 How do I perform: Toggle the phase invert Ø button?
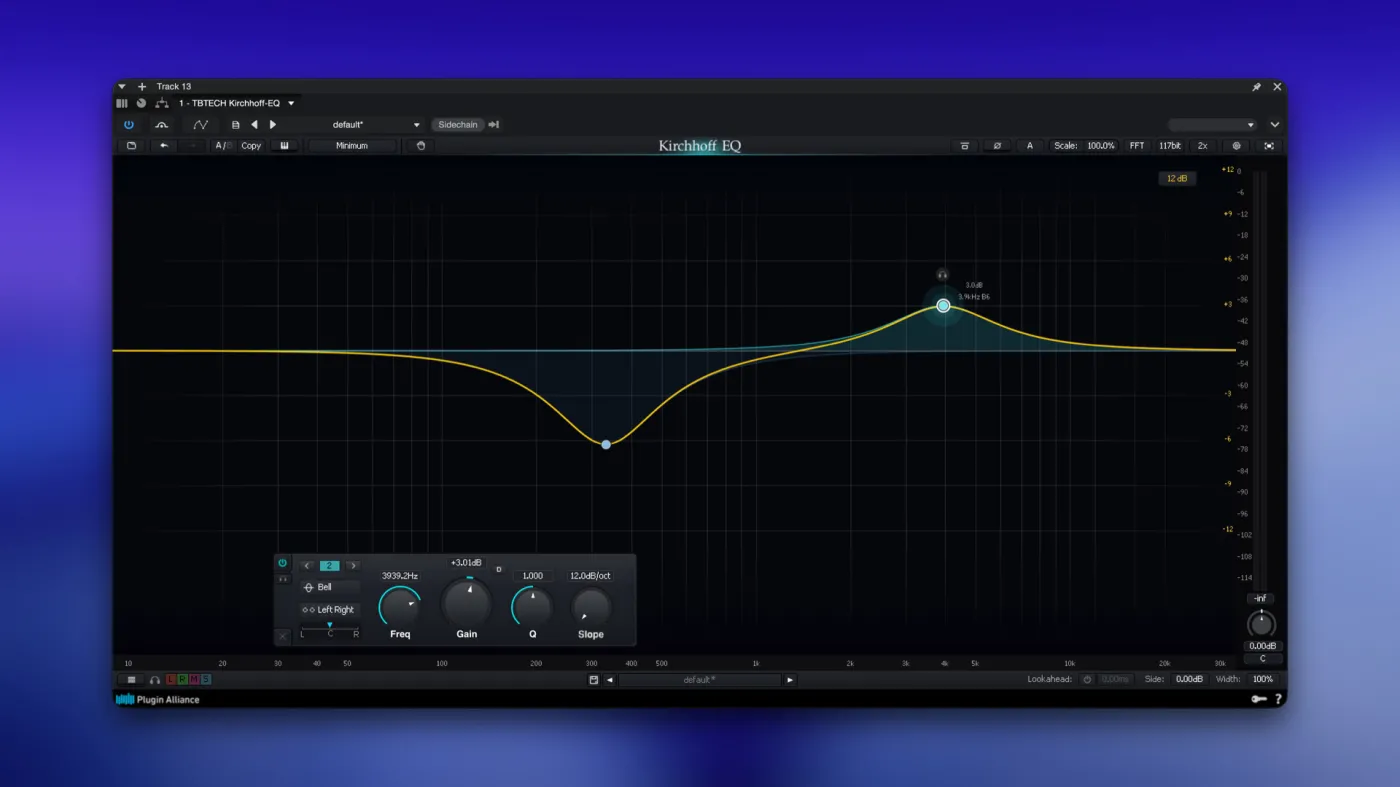pyautogui.click(x=997, y=146)
